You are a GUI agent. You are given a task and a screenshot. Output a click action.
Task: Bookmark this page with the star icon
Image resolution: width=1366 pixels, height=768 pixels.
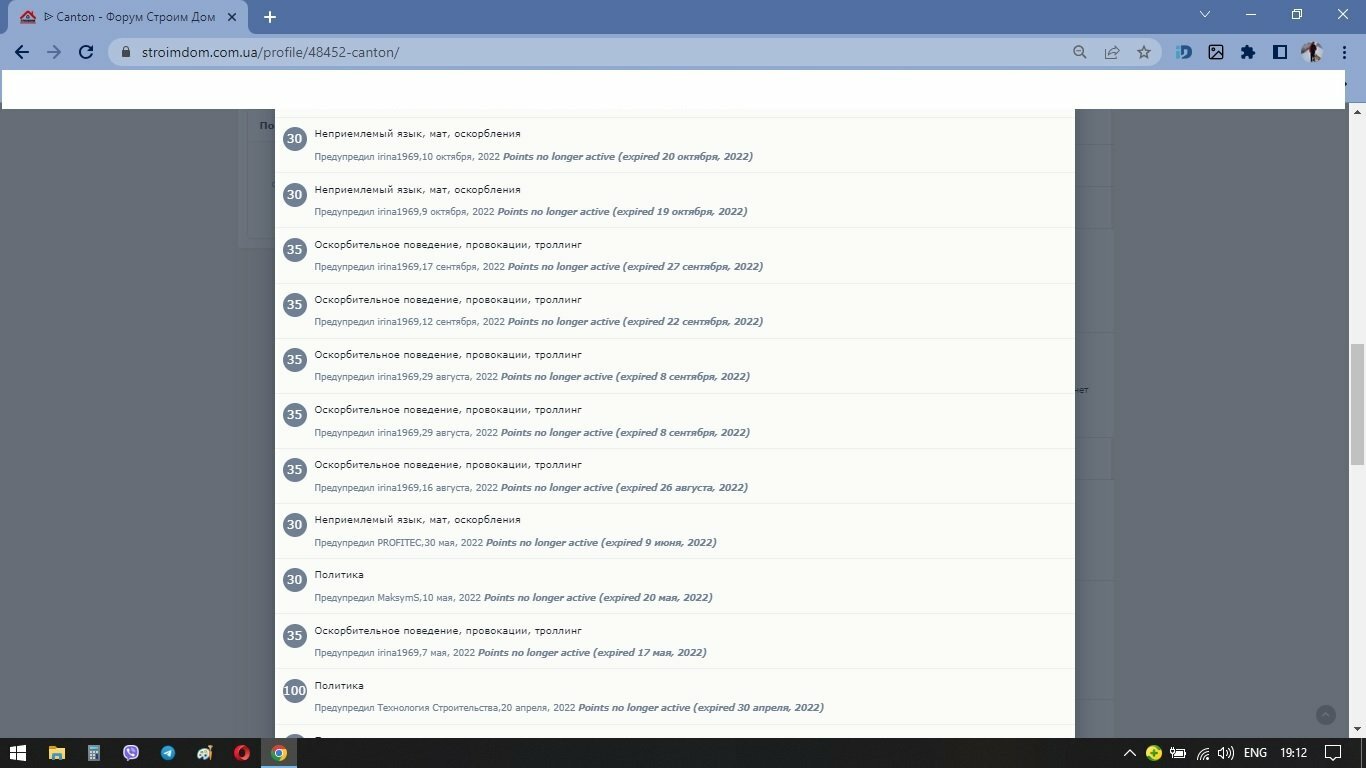[1144, 52]
